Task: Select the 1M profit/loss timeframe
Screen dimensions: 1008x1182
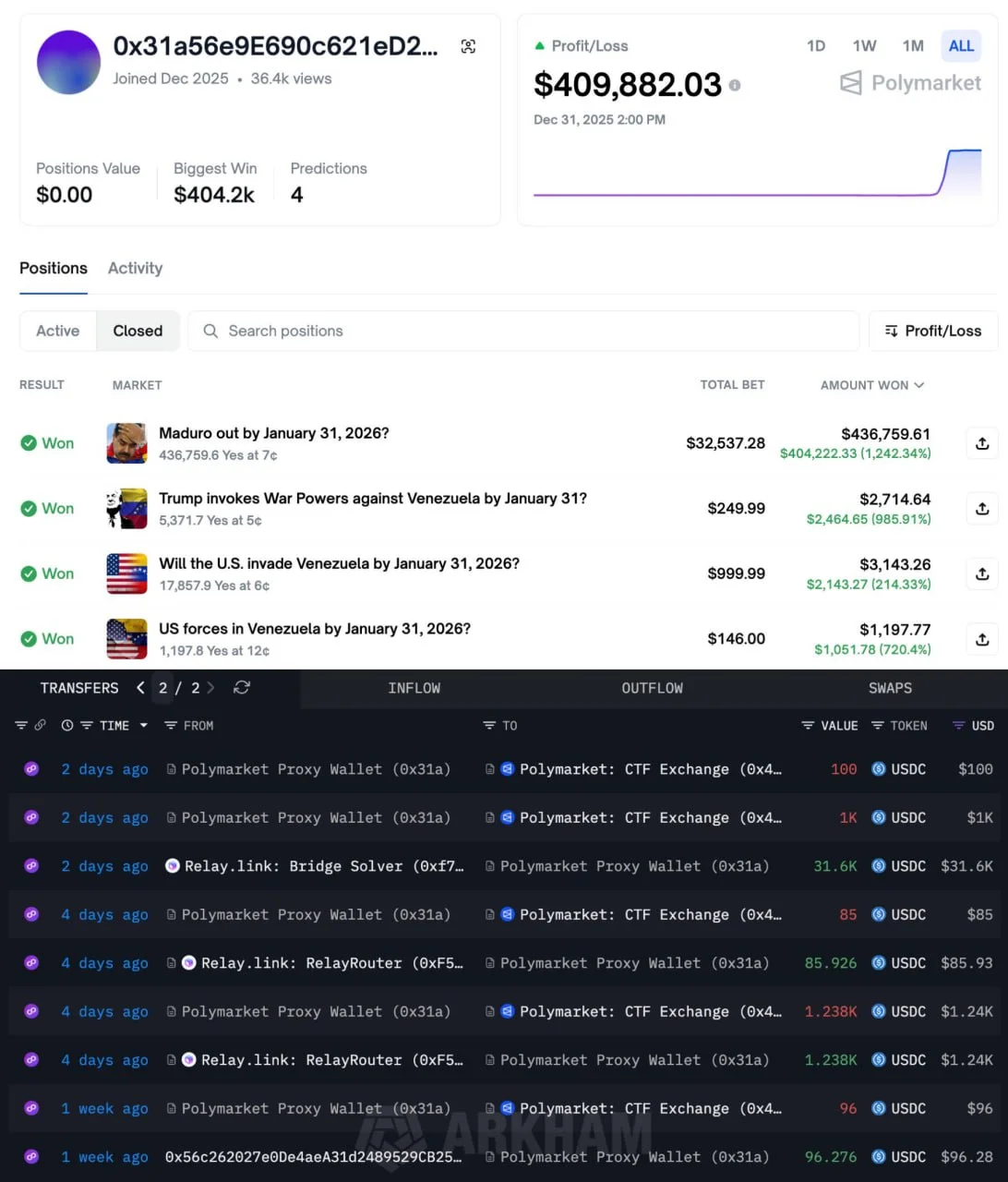Action: pos(912,45)
